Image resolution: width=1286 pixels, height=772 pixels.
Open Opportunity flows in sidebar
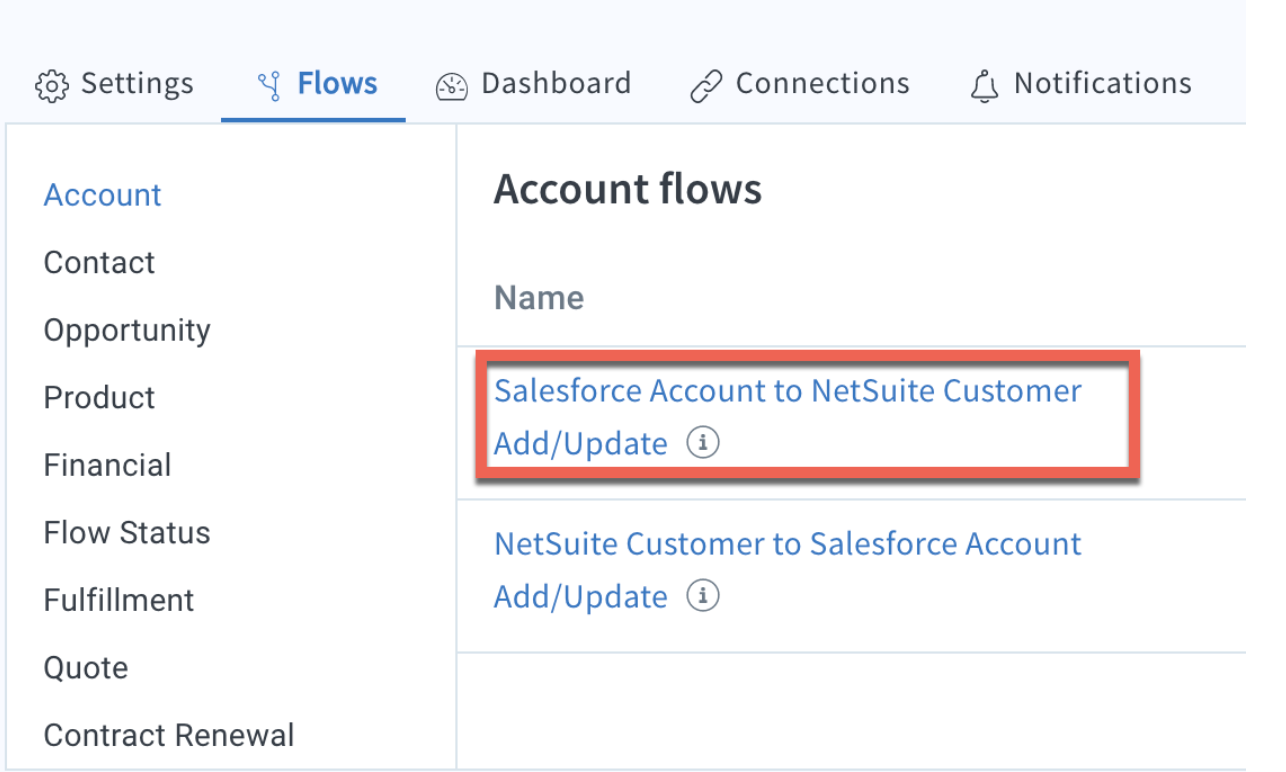(127, 331)
